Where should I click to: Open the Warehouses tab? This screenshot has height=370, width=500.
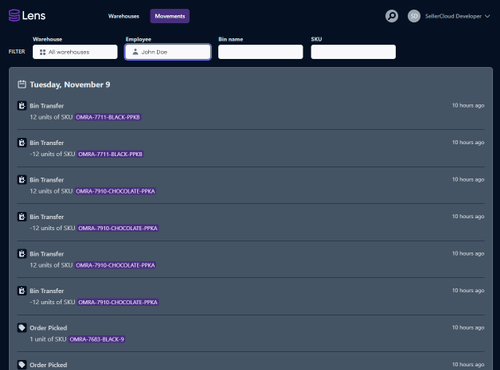(x=124, y=16)
